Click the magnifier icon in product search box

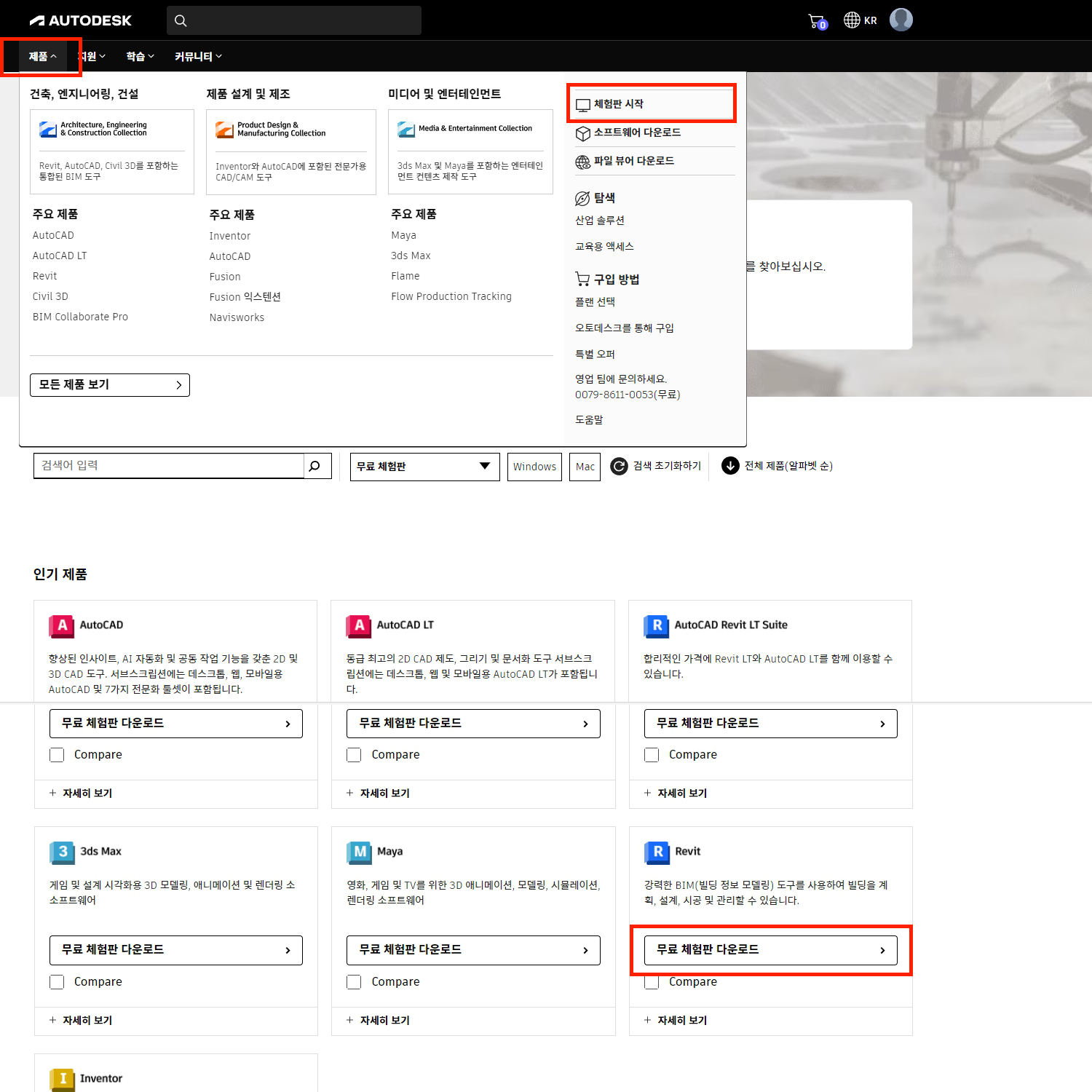pos(314,466)
